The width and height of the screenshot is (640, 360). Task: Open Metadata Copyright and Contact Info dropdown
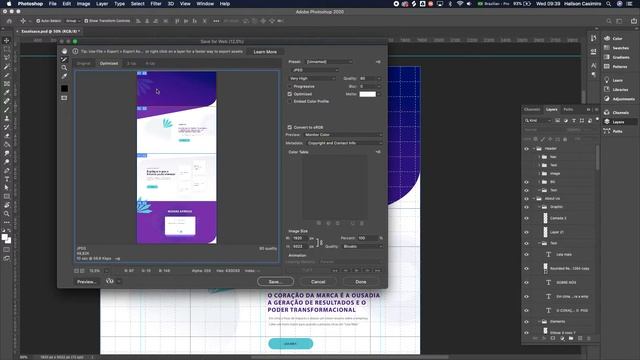pyautogui.click(x=344, y=143)
